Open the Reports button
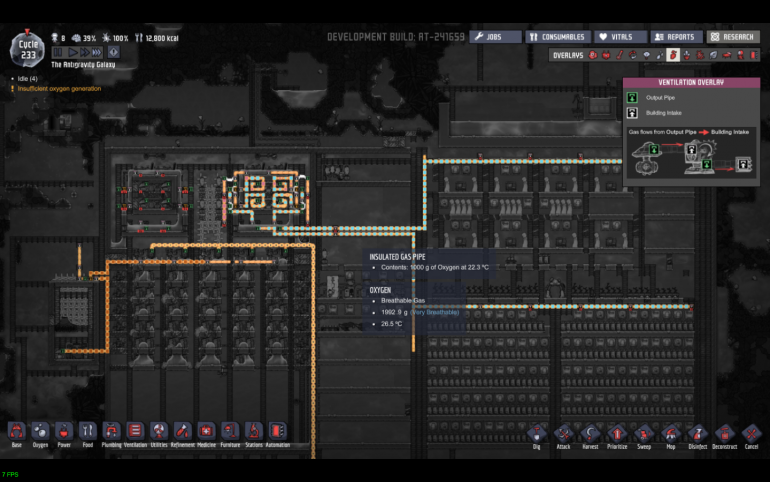 [675, 37]
